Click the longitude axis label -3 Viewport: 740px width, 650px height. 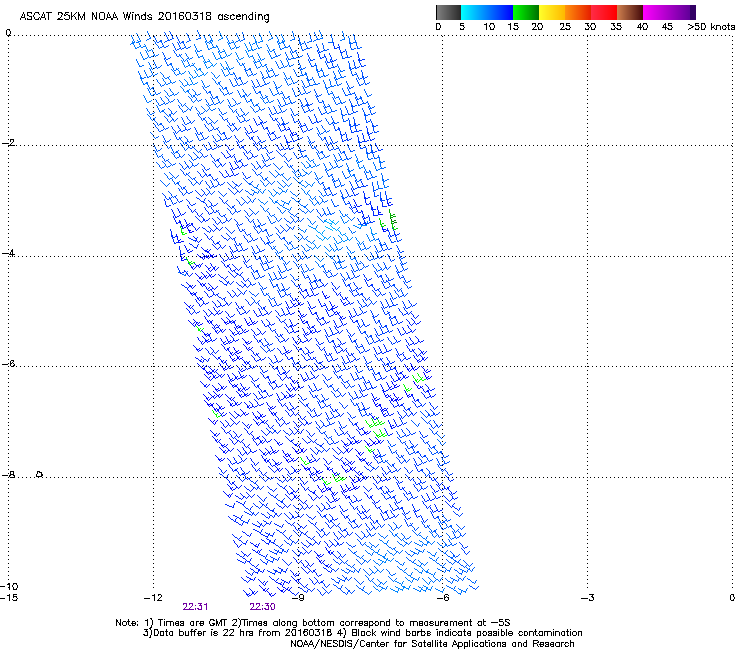coord(587,598)
